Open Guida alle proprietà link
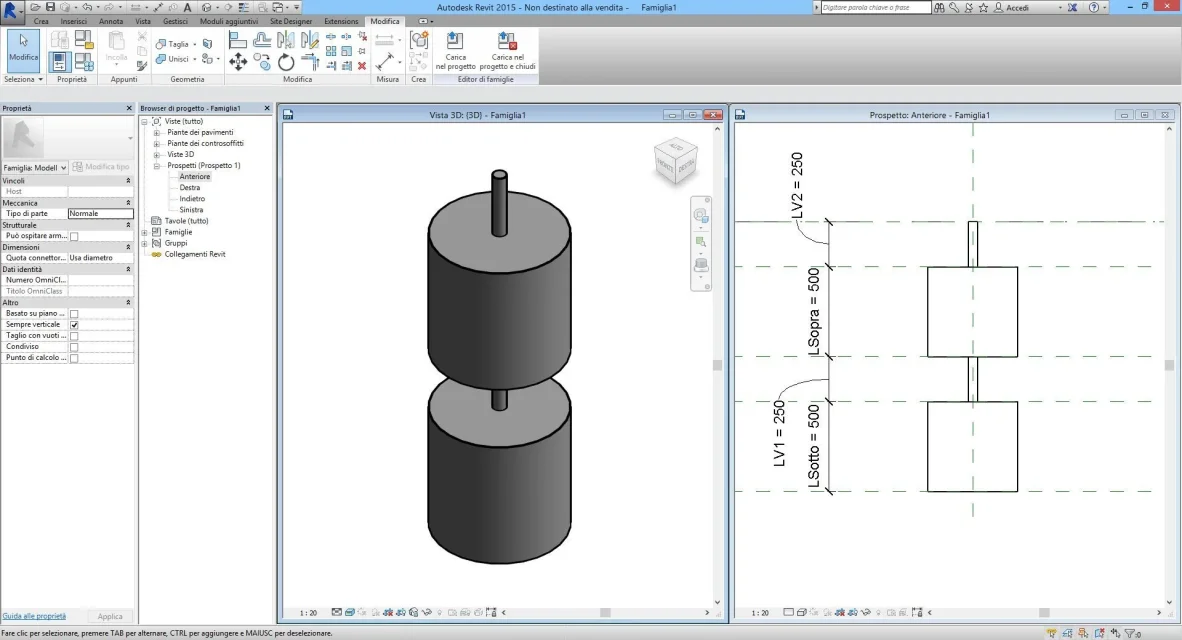 [x=34, y=616]
